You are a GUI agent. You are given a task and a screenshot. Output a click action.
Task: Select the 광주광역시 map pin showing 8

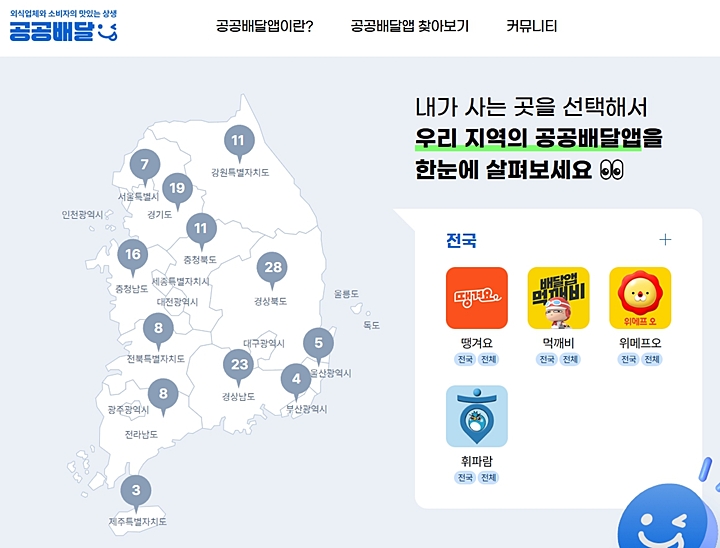[x=163, y=396]
